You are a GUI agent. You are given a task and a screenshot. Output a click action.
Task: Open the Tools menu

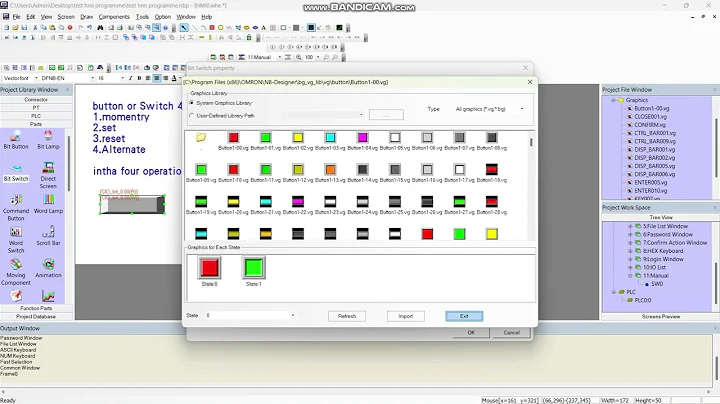(142, 17)
